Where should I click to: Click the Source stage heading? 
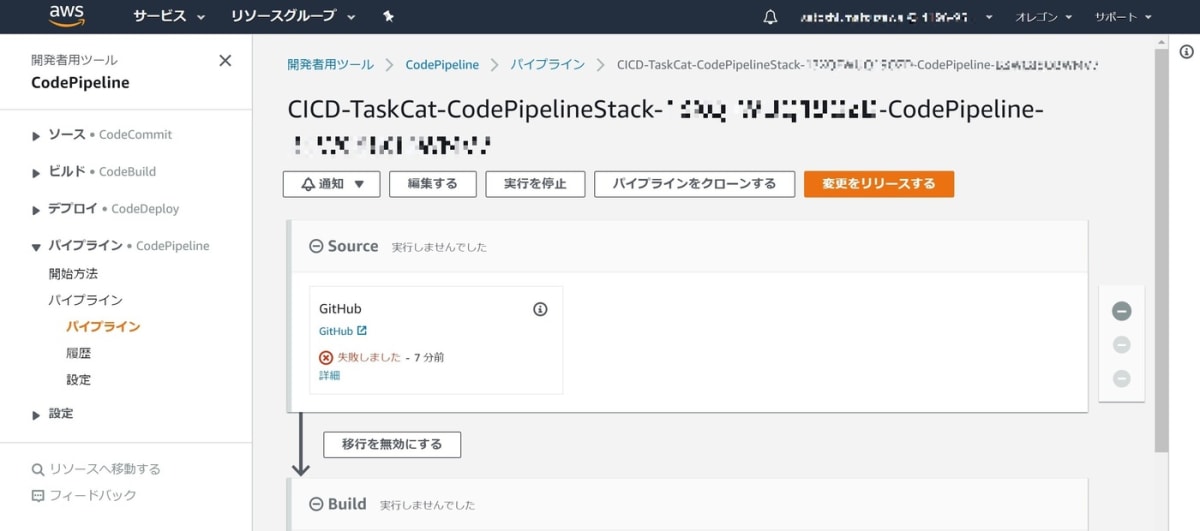point(353,246)
